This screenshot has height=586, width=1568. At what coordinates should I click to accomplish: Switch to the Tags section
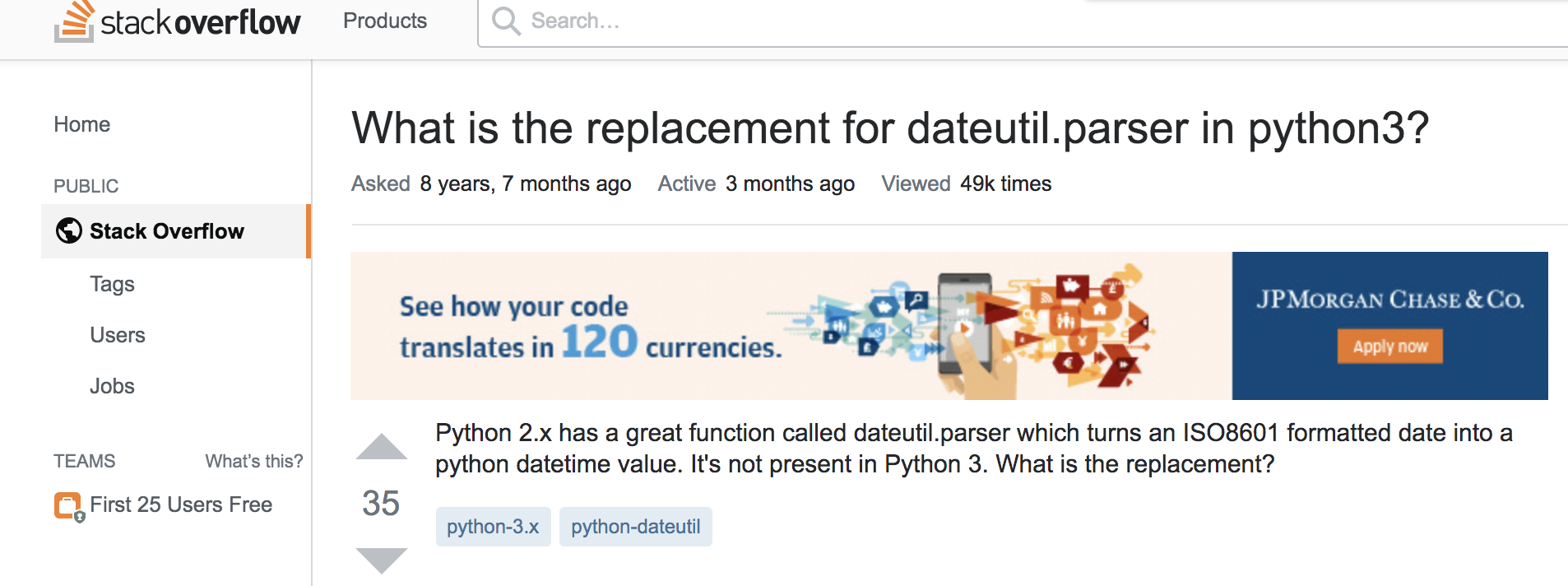click(x=112, y=284)
